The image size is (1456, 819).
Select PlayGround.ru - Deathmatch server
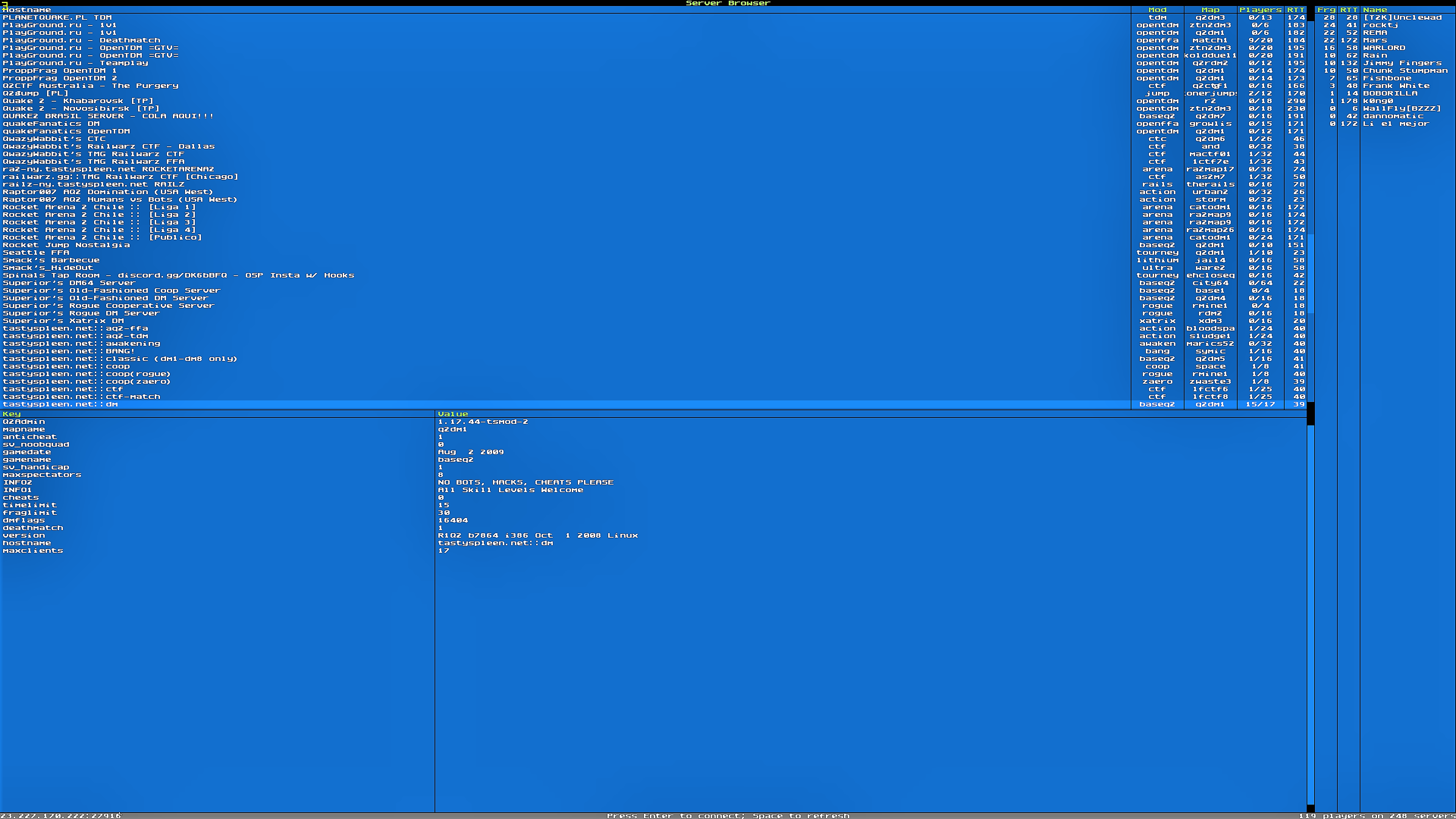point(653,40)
